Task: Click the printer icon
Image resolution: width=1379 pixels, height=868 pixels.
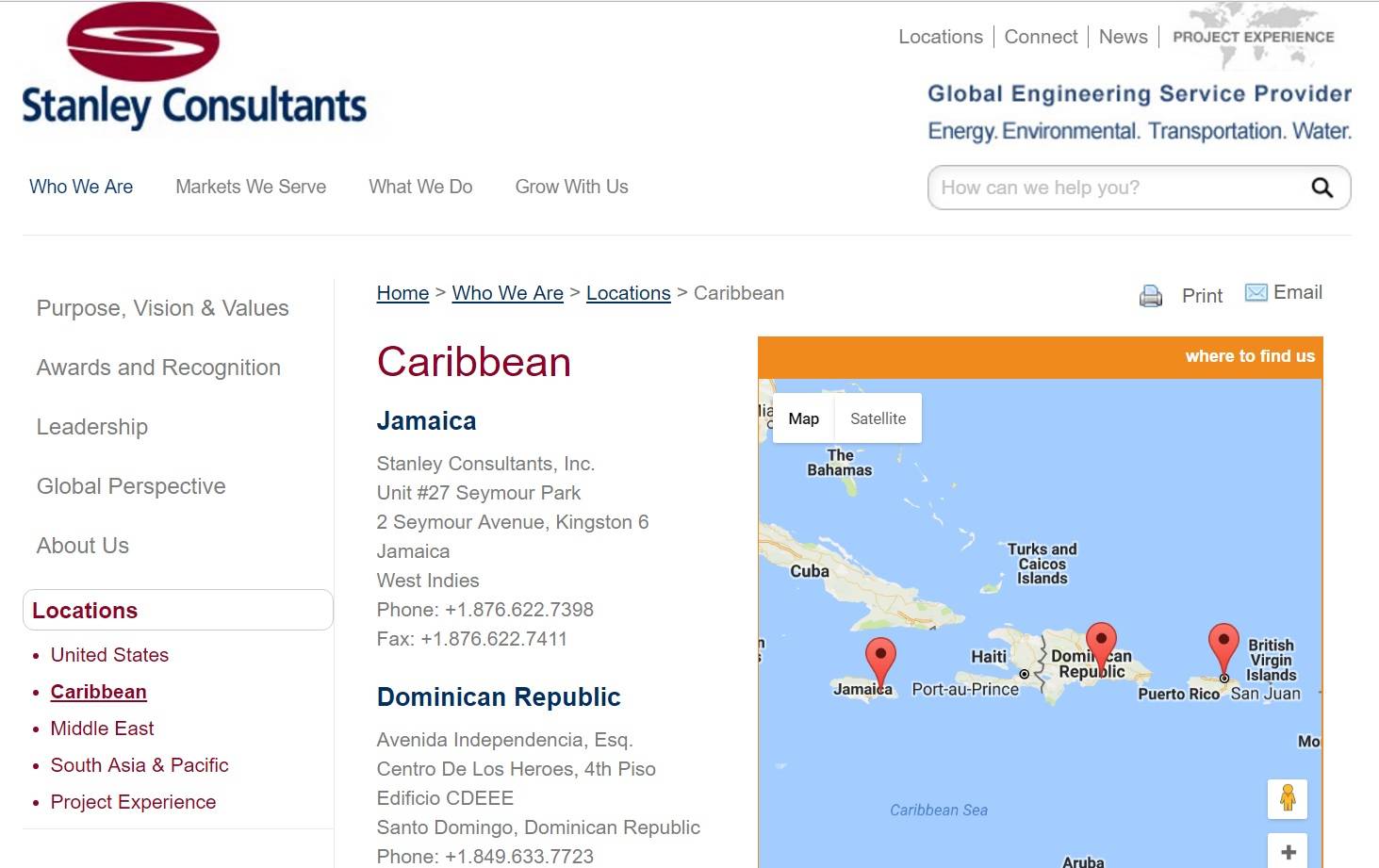Action: (x=1150, y=296)
